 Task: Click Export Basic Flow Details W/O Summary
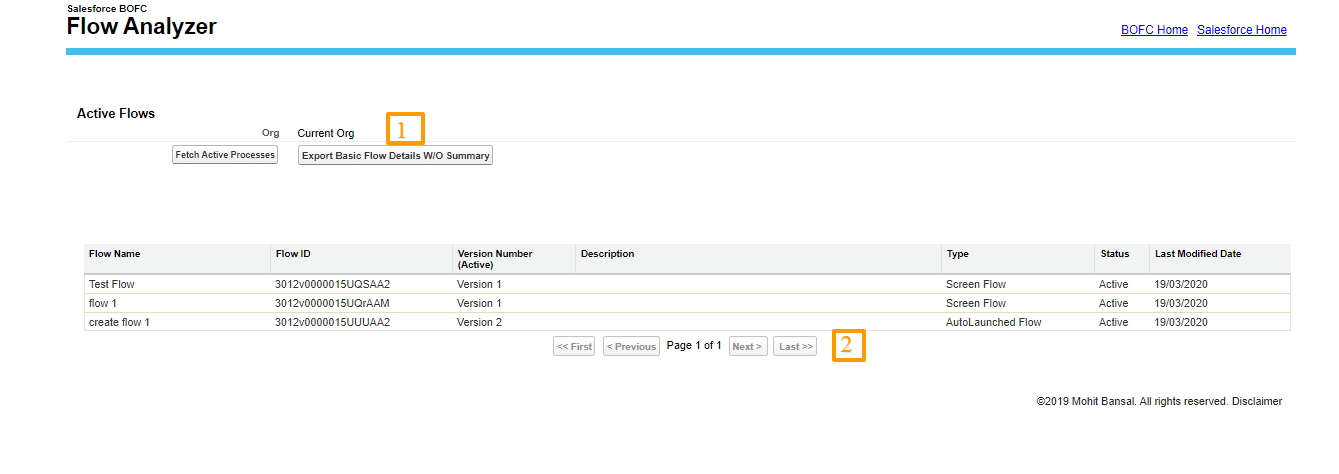coord(396,156)
